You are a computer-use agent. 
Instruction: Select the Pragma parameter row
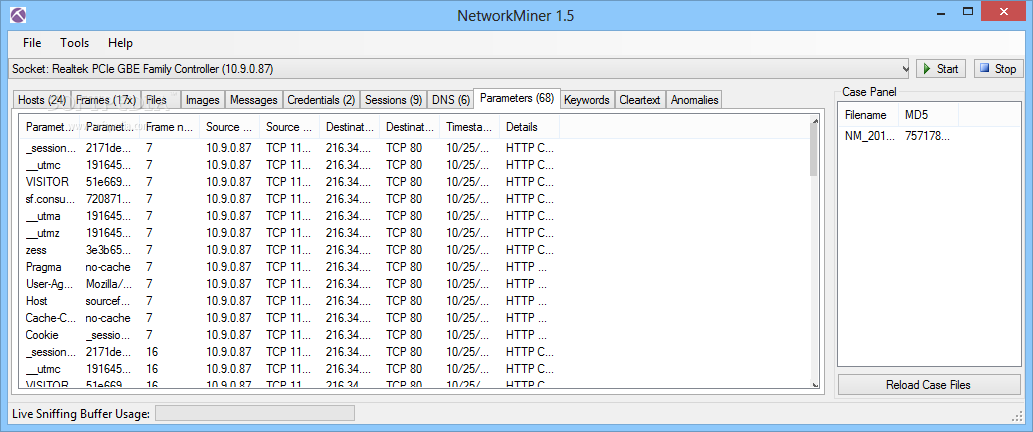pos(289,267)
